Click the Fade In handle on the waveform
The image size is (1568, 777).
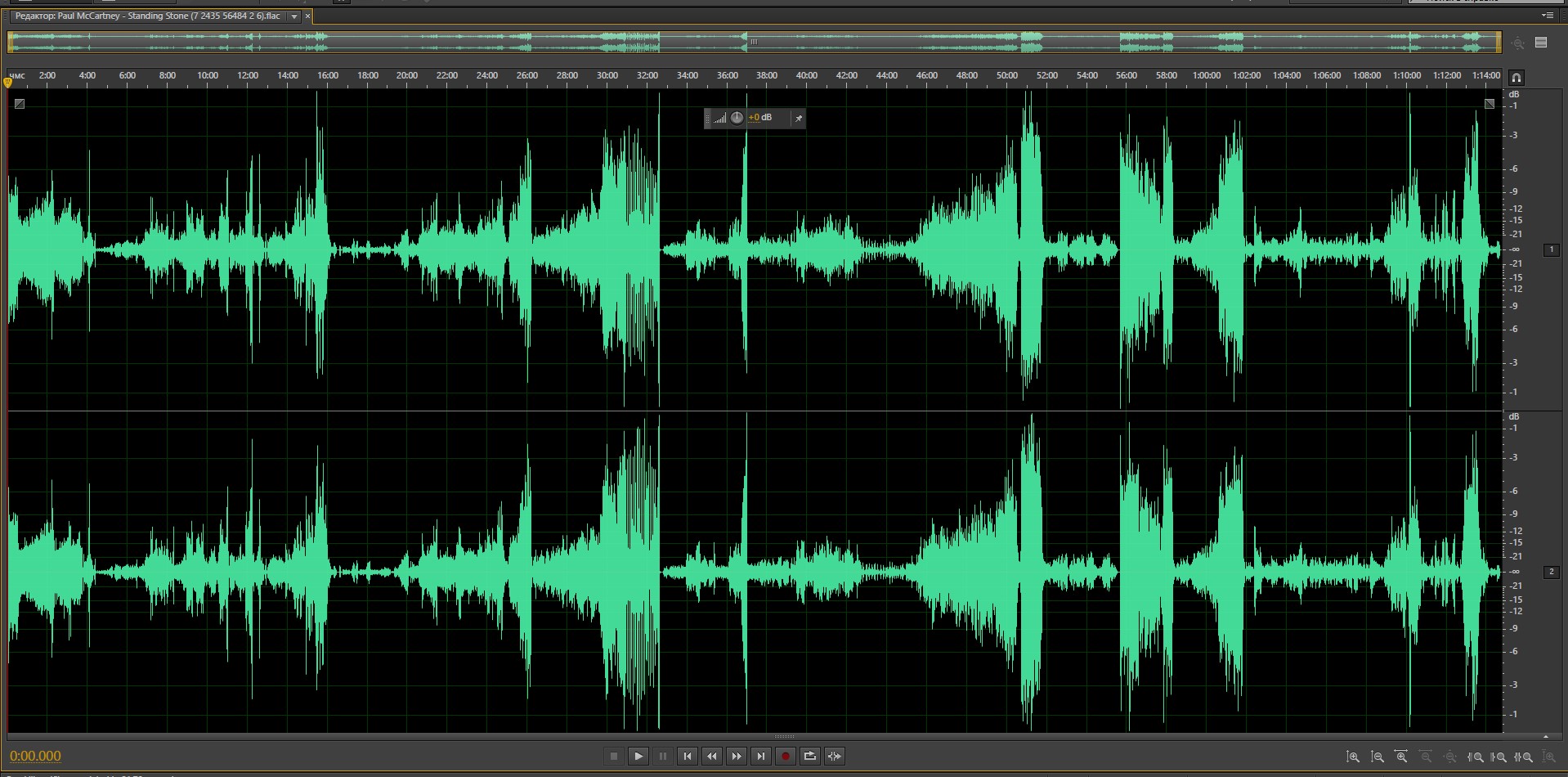[x=20, y=104]
